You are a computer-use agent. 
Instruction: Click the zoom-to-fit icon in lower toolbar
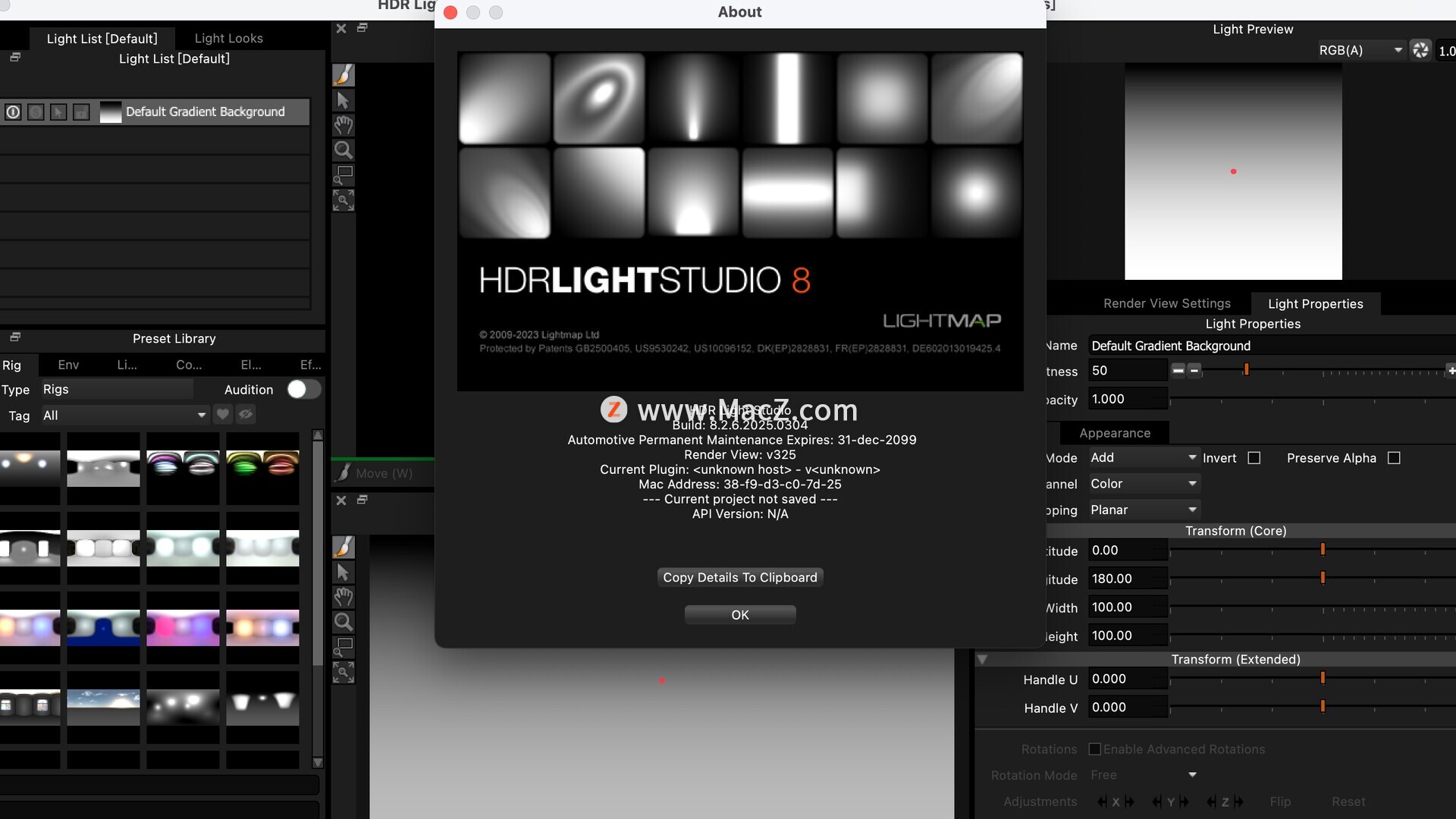coord(344,672)
